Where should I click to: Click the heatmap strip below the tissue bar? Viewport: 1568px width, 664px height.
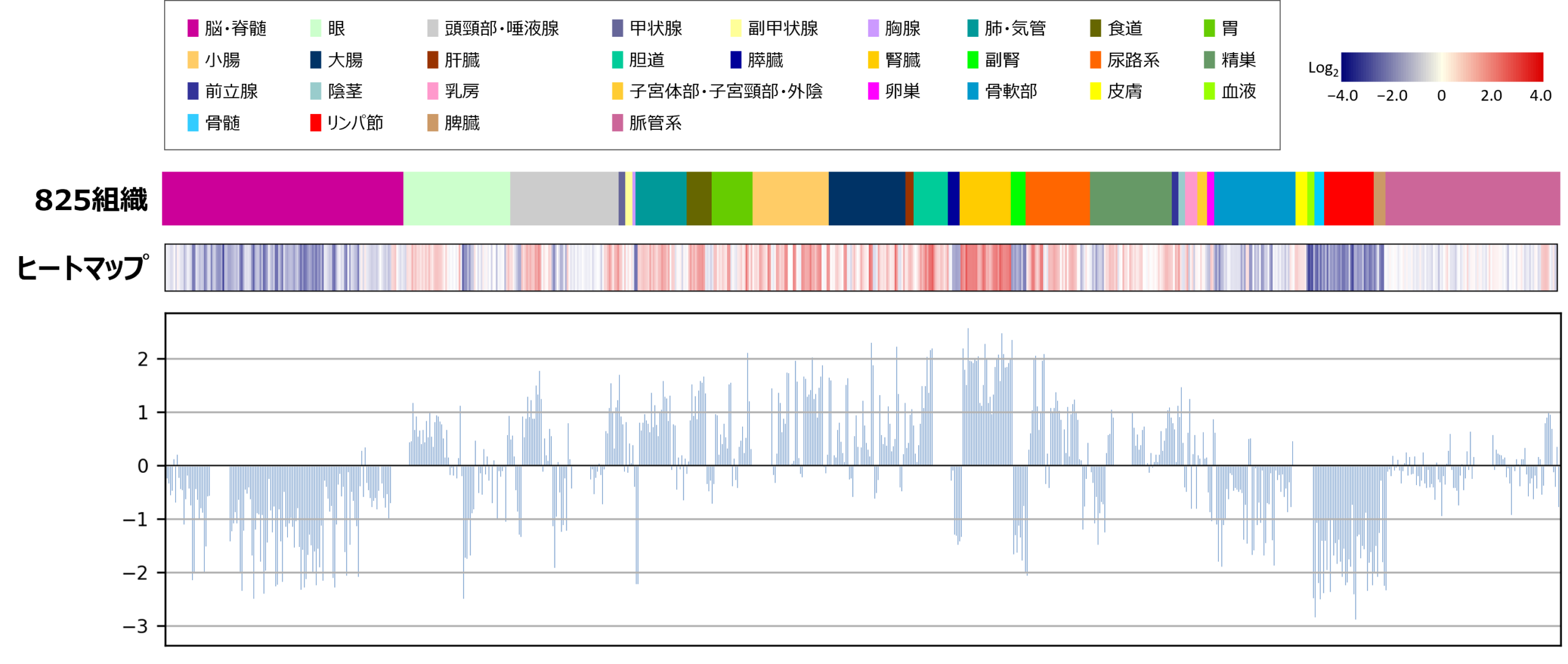point(861,268)
